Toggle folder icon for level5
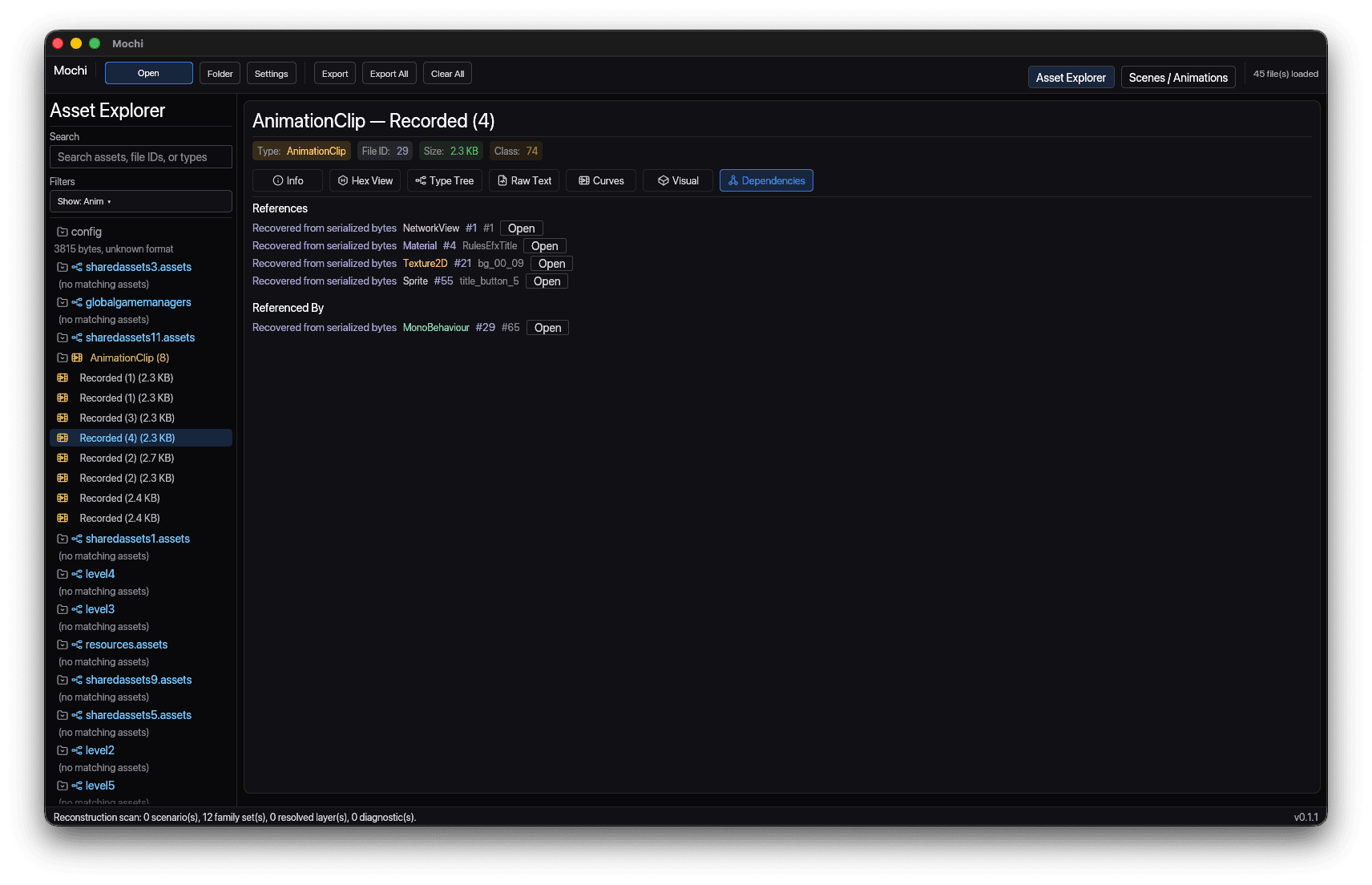 (63, 786)
